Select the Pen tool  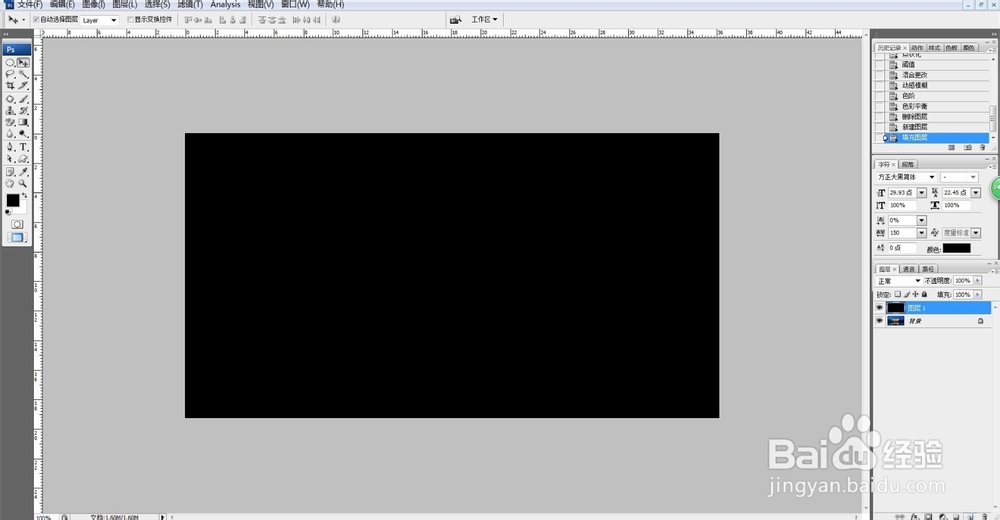10,147
